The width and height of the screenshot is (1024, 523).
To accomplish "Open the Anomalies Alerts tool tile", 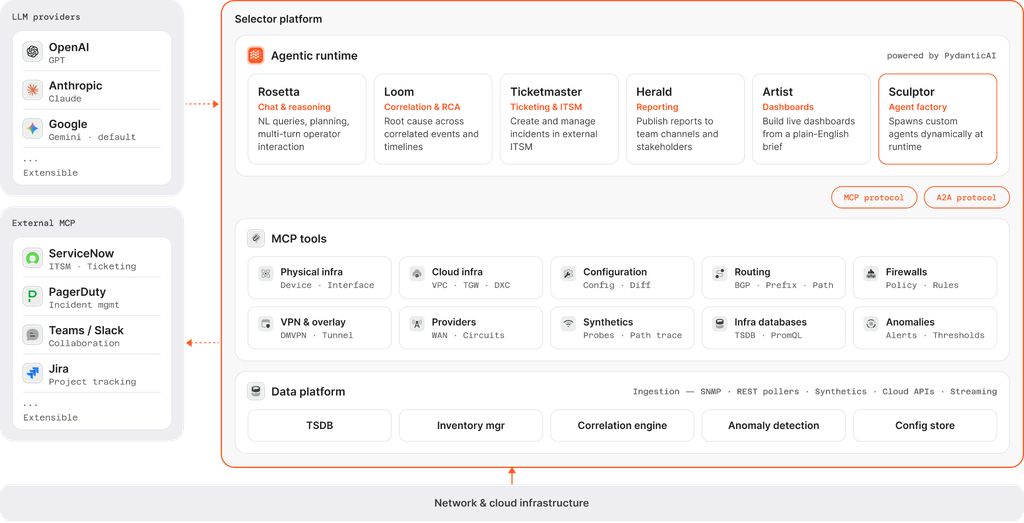I will click(x=925, y=328).
